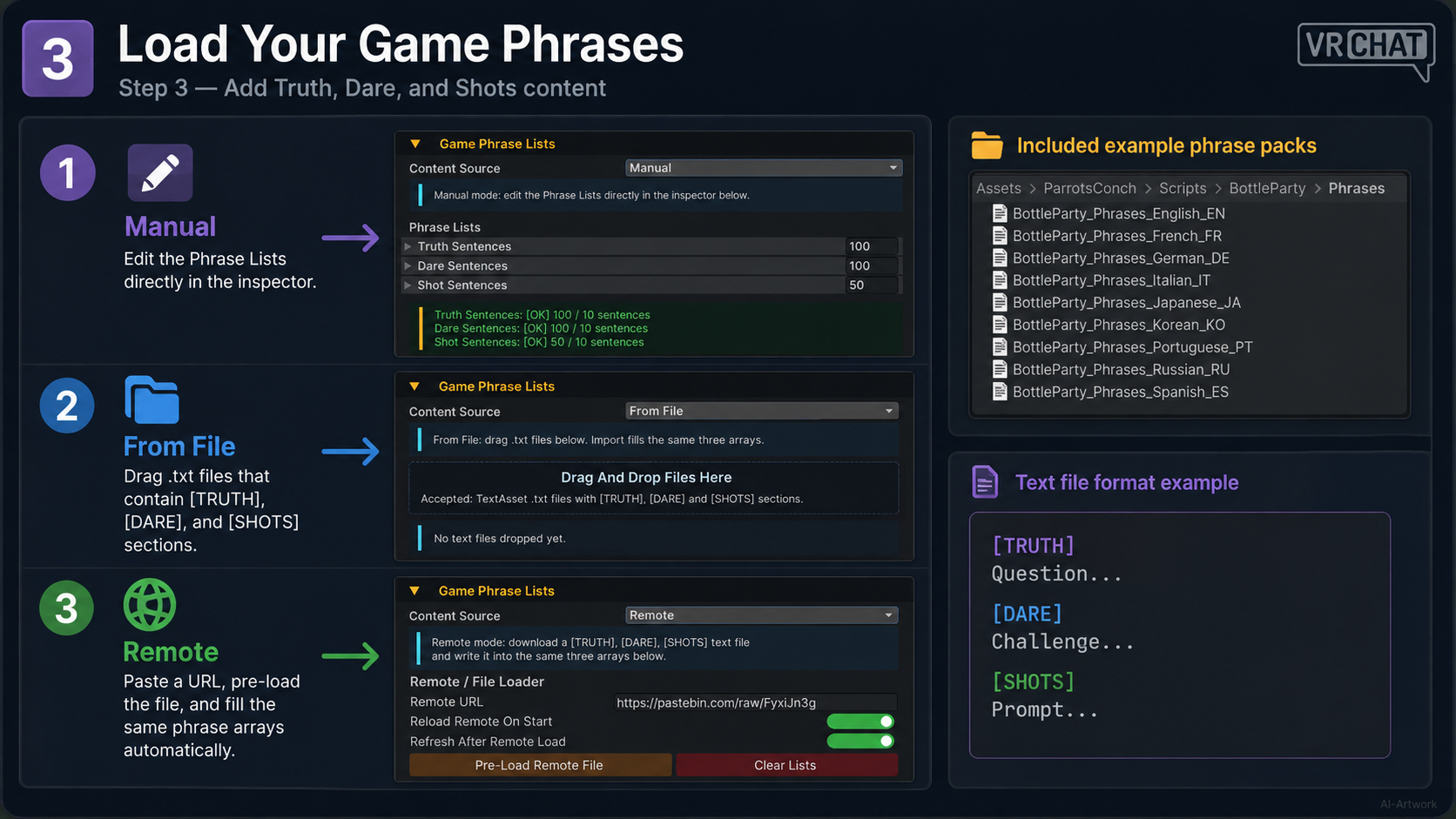Open the Content Source dropdown showing From File
The width and height of the screenshot is (1456, 819).
tap(762, 411)
